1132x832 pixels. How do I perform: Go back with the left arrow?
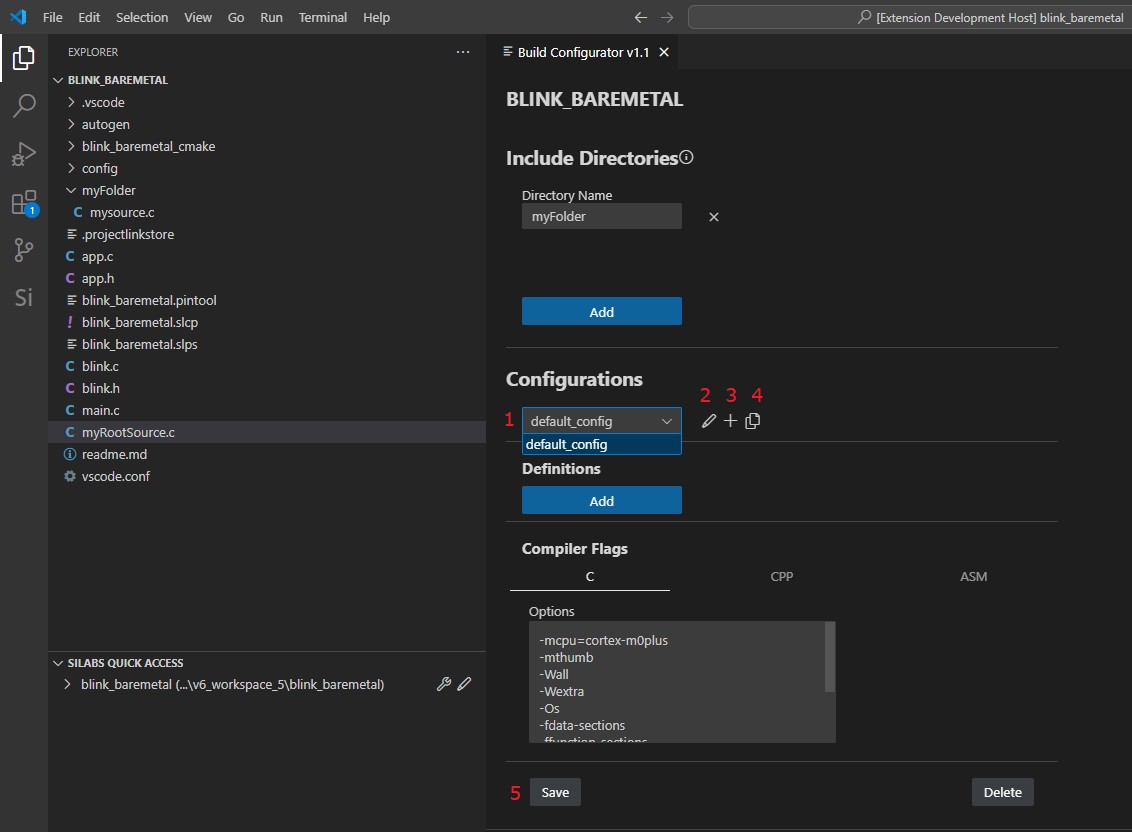pos(640,17)
